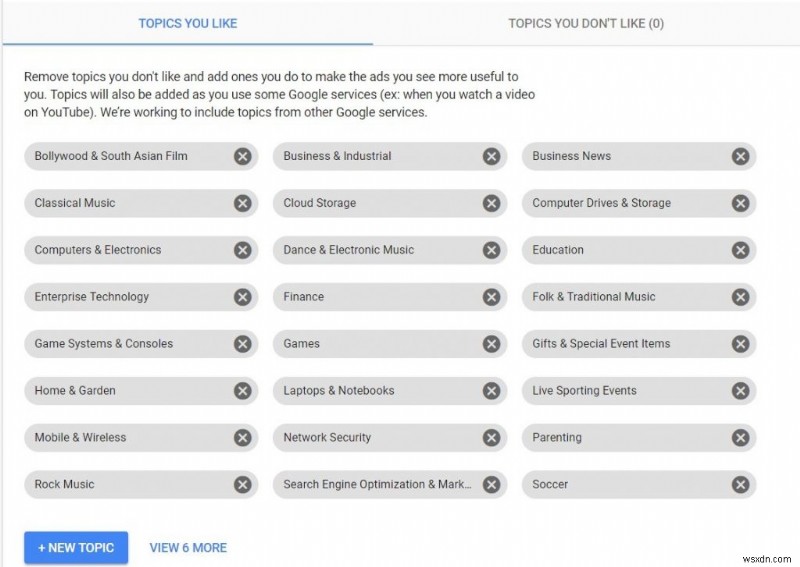This screenshot has width=800, height=567.
Task: Select the Topics You Like tab
Action: (x=188, y=23)
